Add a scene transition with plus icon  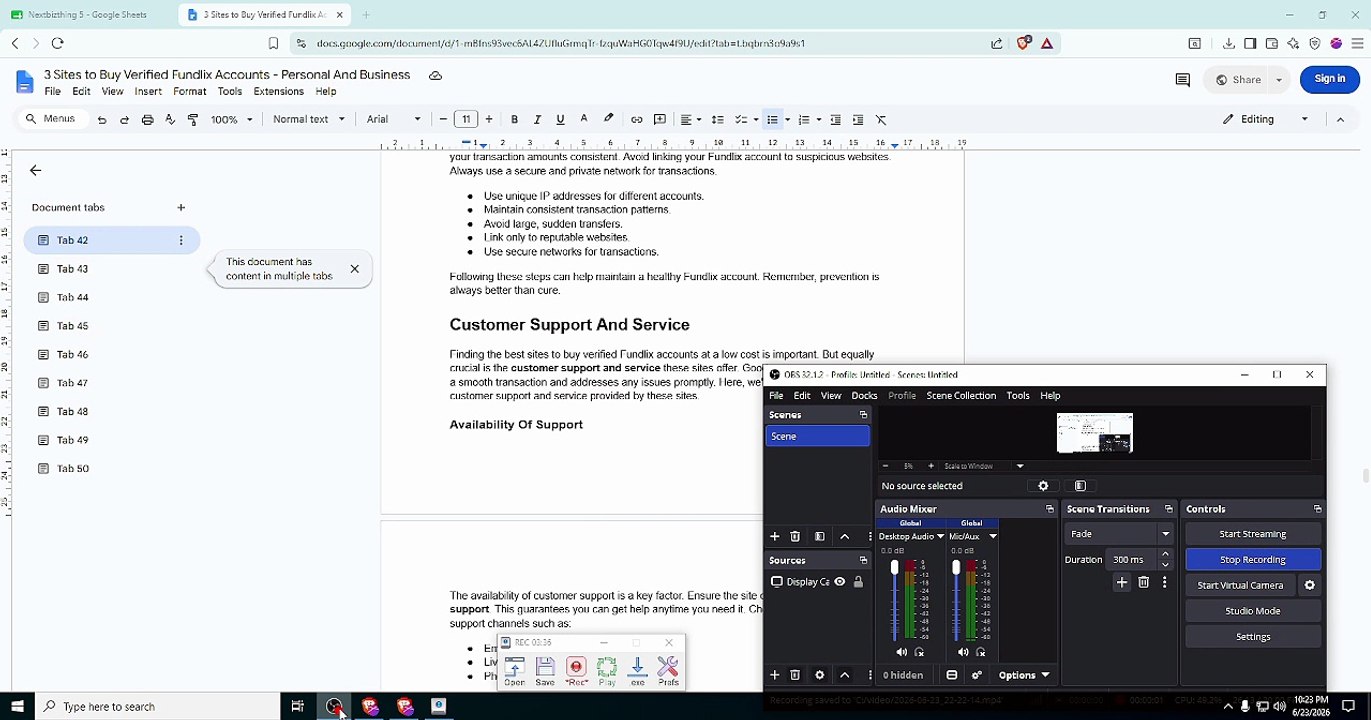point(1122,583)
